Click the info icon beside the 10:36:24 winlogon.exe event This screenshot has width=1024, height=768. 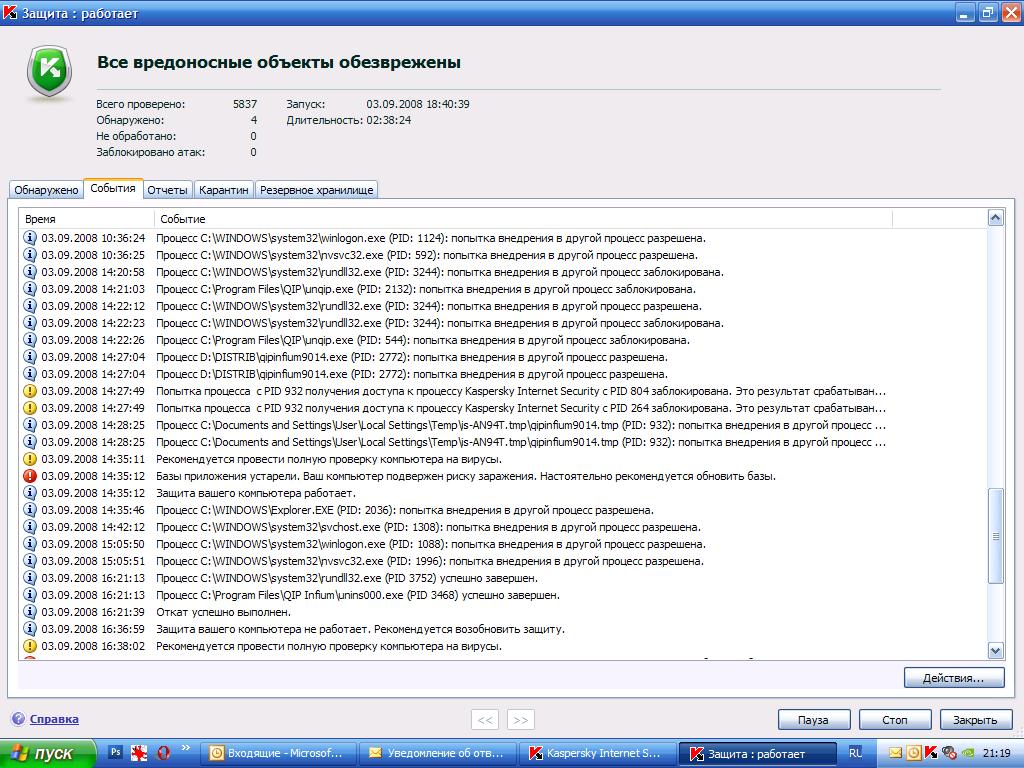tap(29, 238)
